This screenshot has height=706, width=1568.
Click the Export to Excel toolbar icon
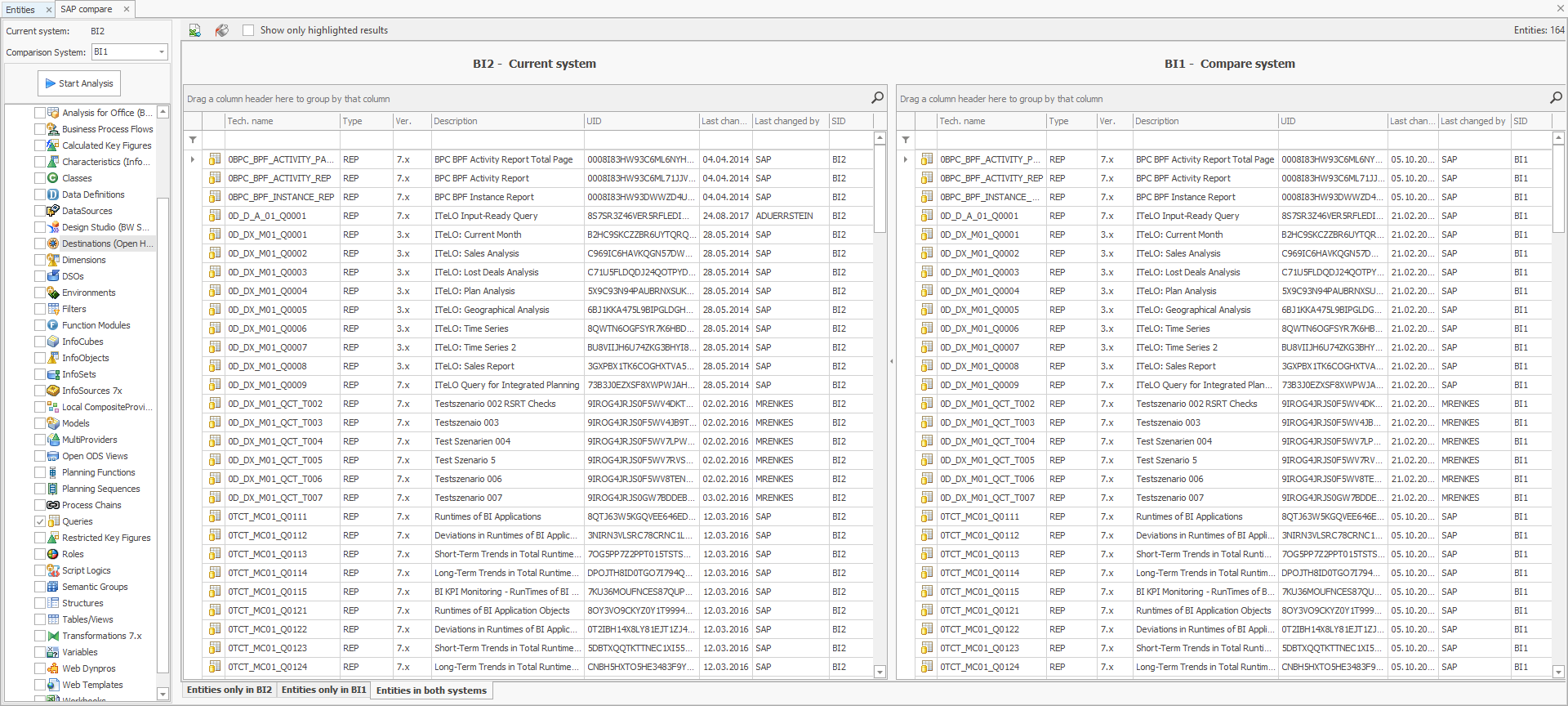pos(195,30)
